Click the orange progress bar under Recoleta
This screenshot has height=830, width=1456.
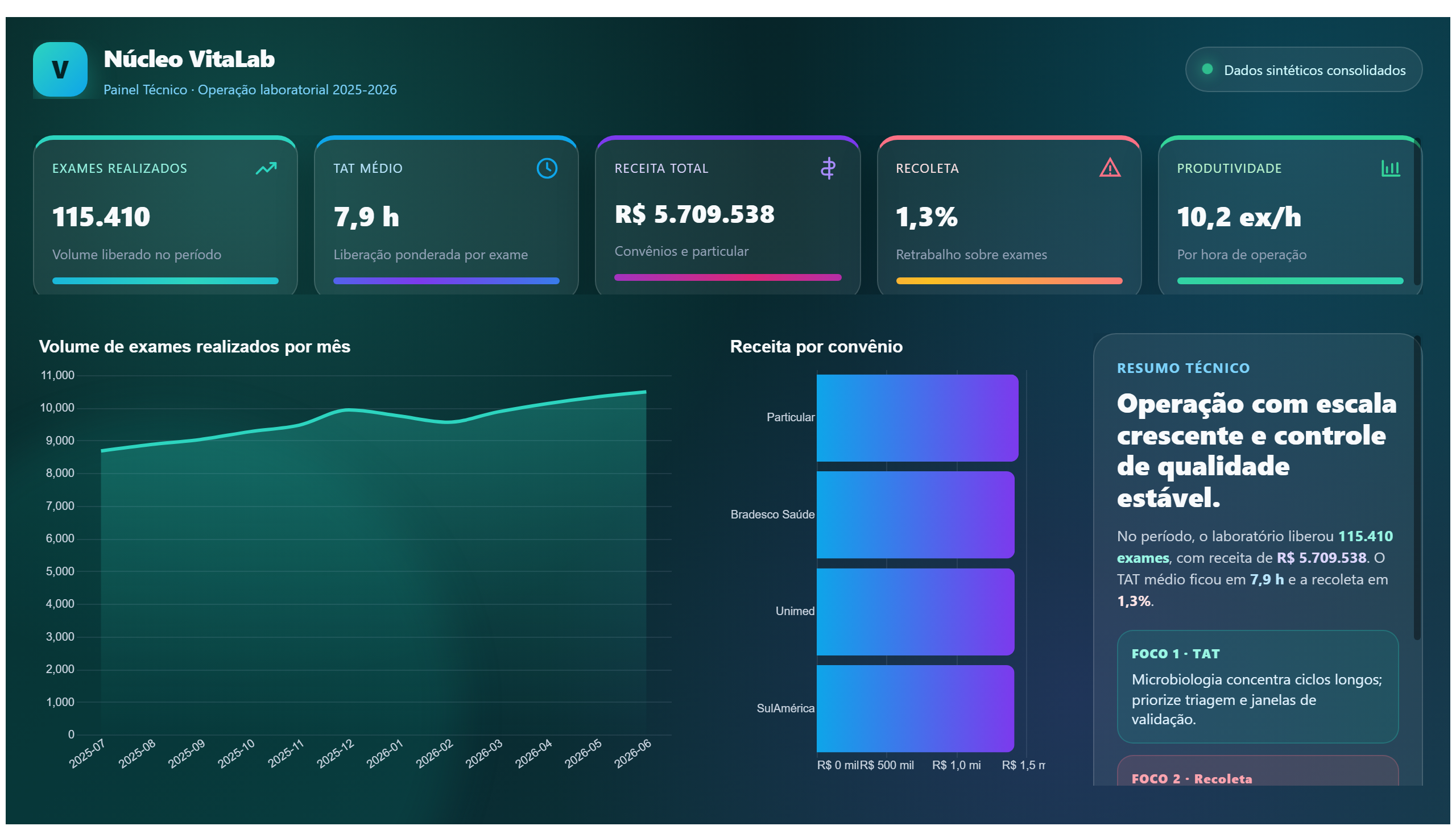pyautogui.click(x=1008, y=281)
